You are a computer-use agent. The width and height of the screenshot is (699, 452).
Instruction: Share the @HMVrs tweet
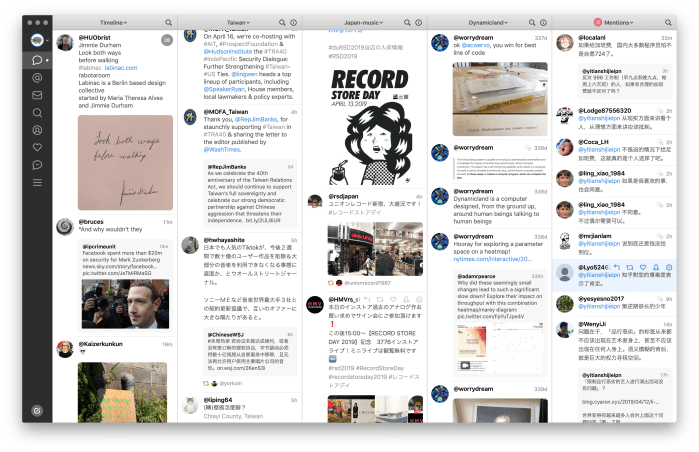(406, 299)
